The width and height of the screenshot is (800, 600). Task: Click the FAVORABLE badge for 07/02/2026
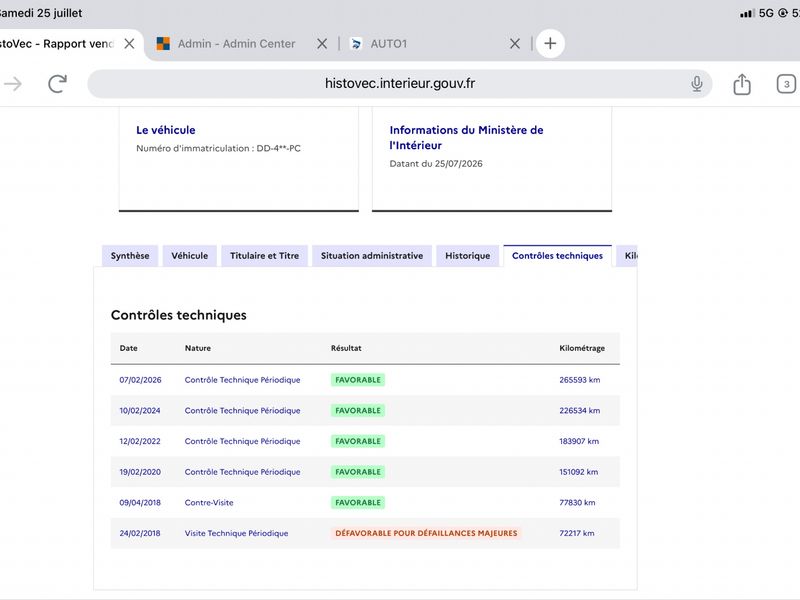(x=358, y=380)
